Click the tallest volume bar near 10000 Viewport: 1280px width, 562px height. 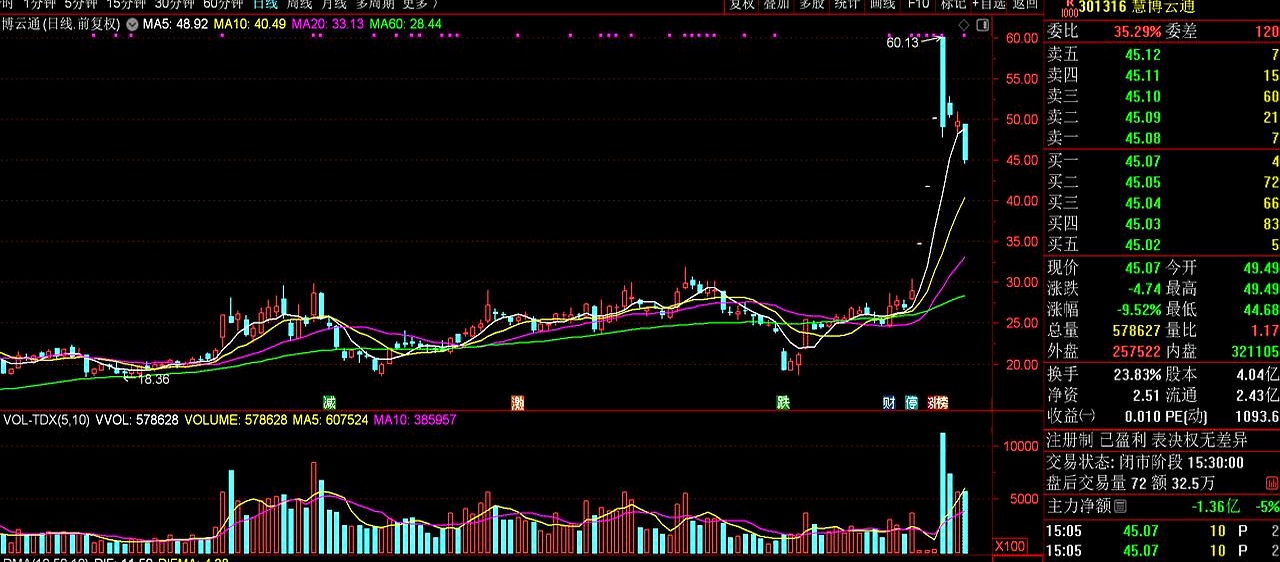point(942,493)
